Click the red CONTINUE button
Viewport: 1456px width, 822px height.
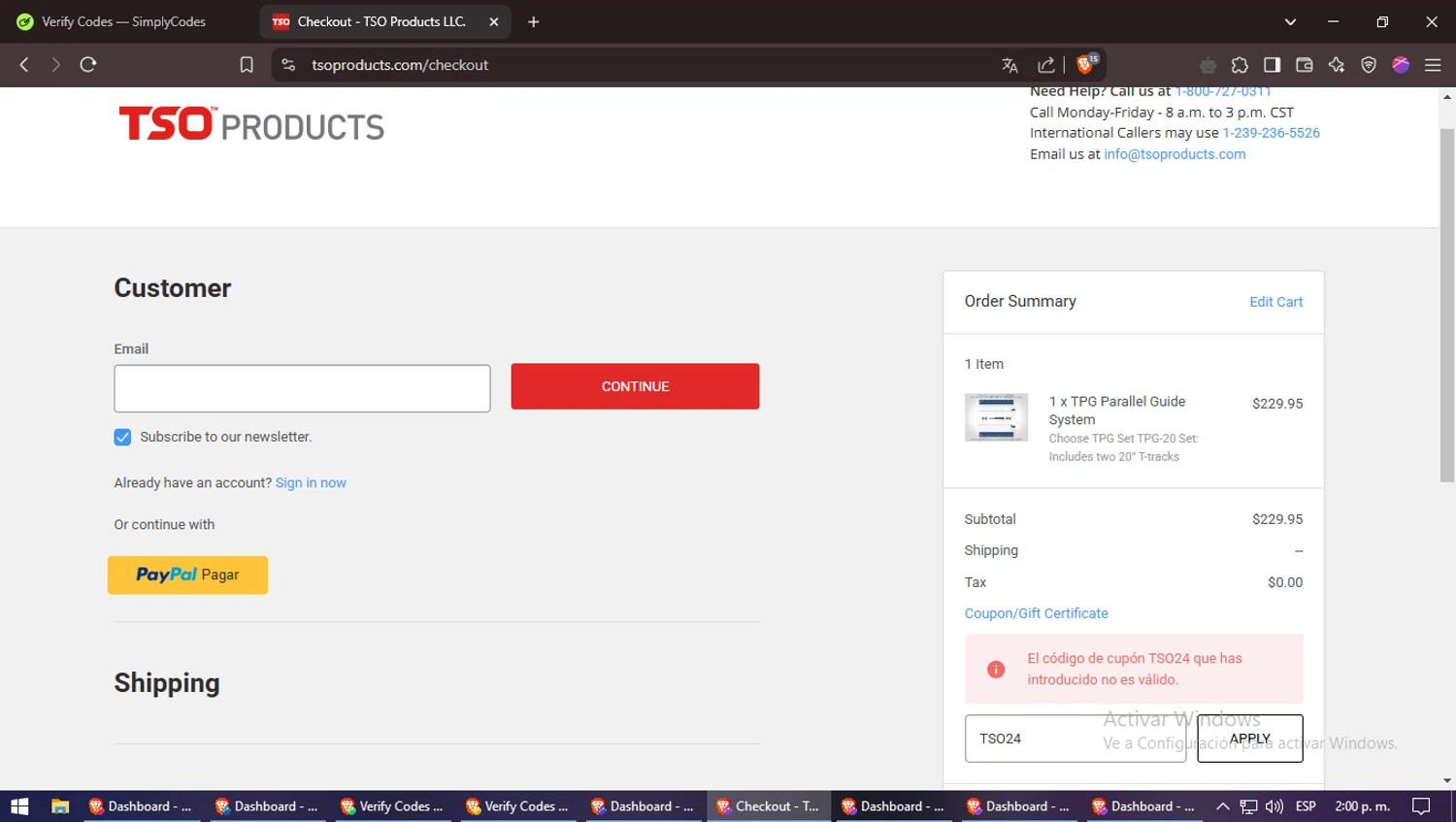pyautogui.click(x=635, y=386)
